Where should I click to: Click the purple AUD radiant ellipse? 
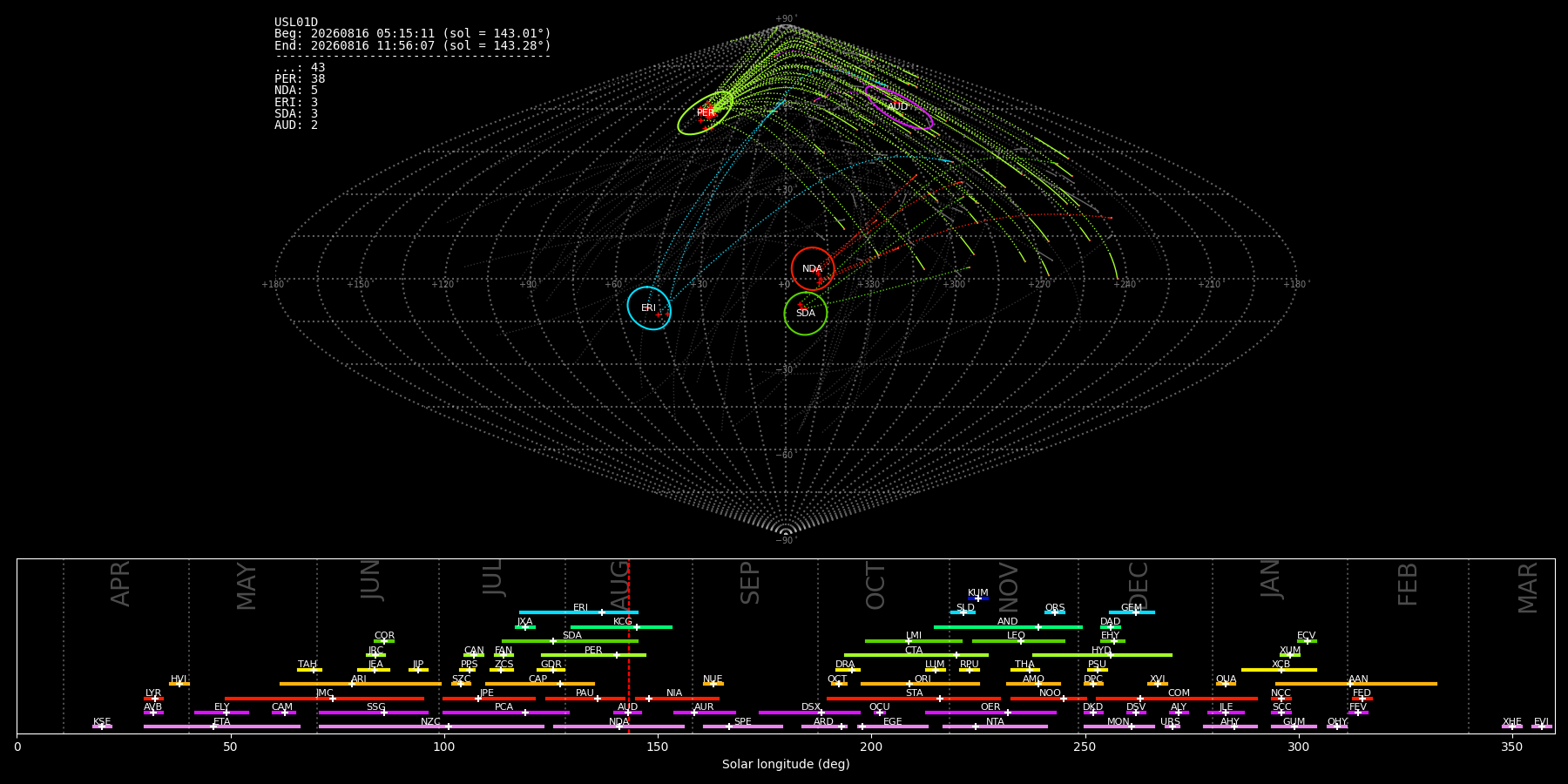tap(899, 107)
